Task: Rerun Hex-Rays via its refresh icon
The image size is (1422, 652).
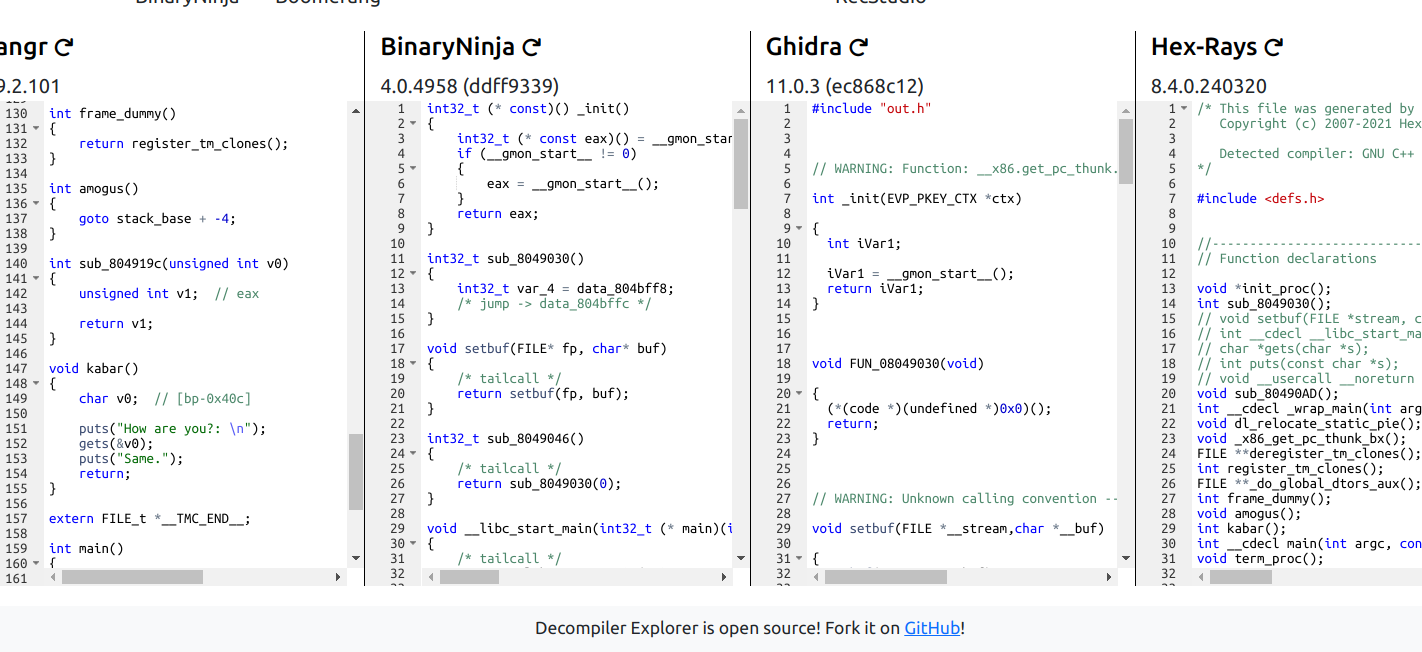Action: (x=1273, y=46)
